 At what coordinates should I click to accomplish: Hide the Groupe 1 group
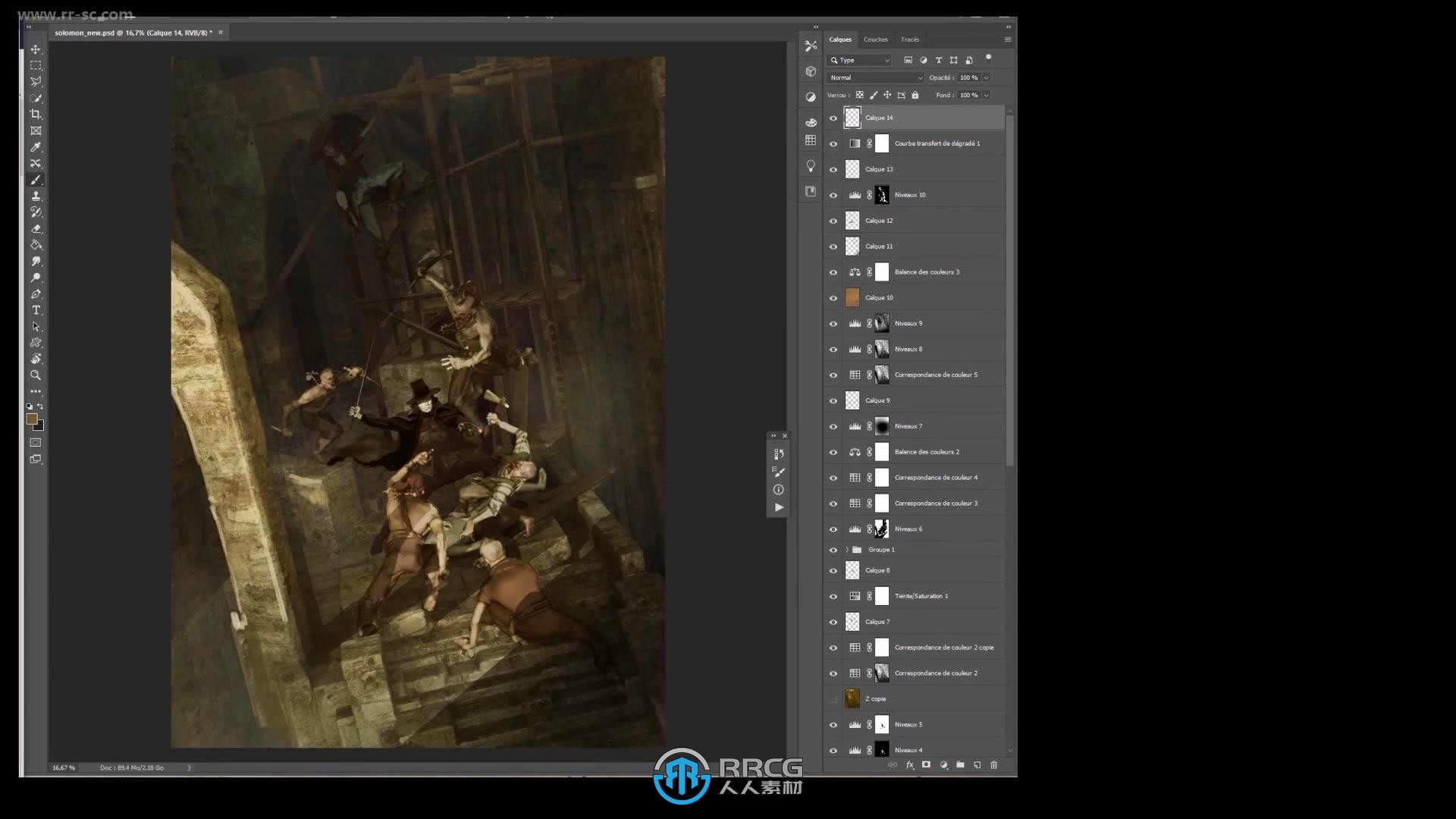click(833, 550)
